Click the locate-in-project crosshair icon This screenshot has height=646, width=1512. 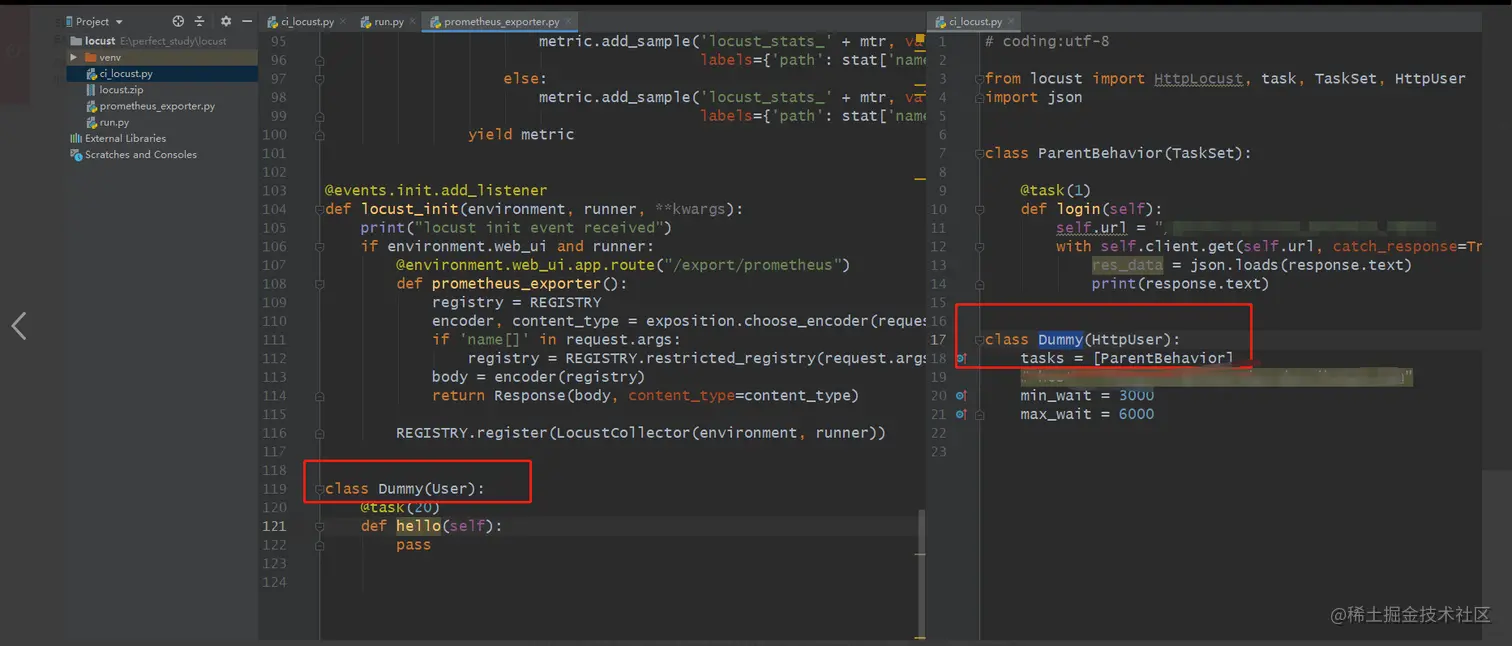click(x=178, y=21)
